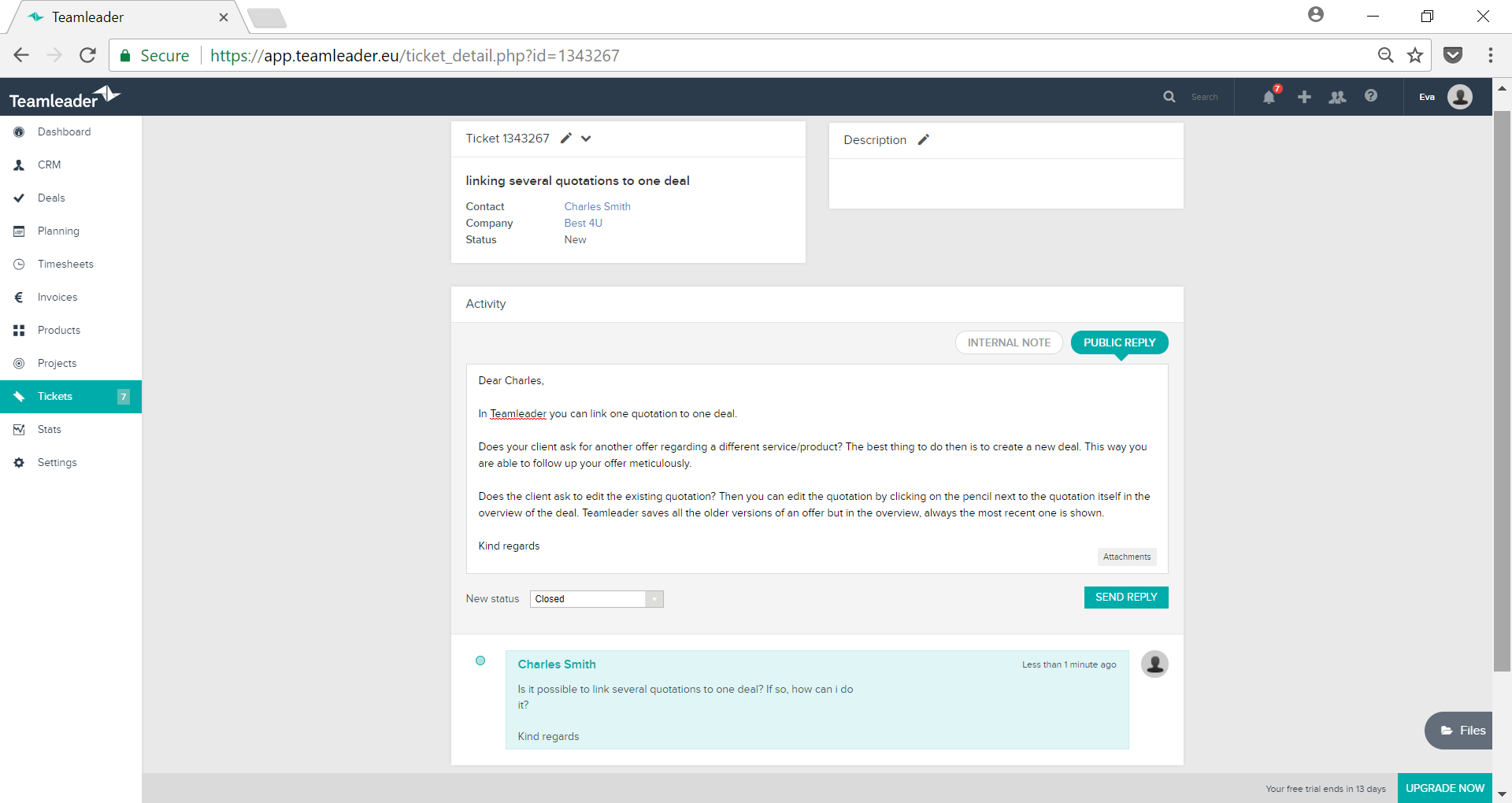Click Charles Smith name on message
1512x803 pixels.
pyautogui.click(x=557, y=664)
